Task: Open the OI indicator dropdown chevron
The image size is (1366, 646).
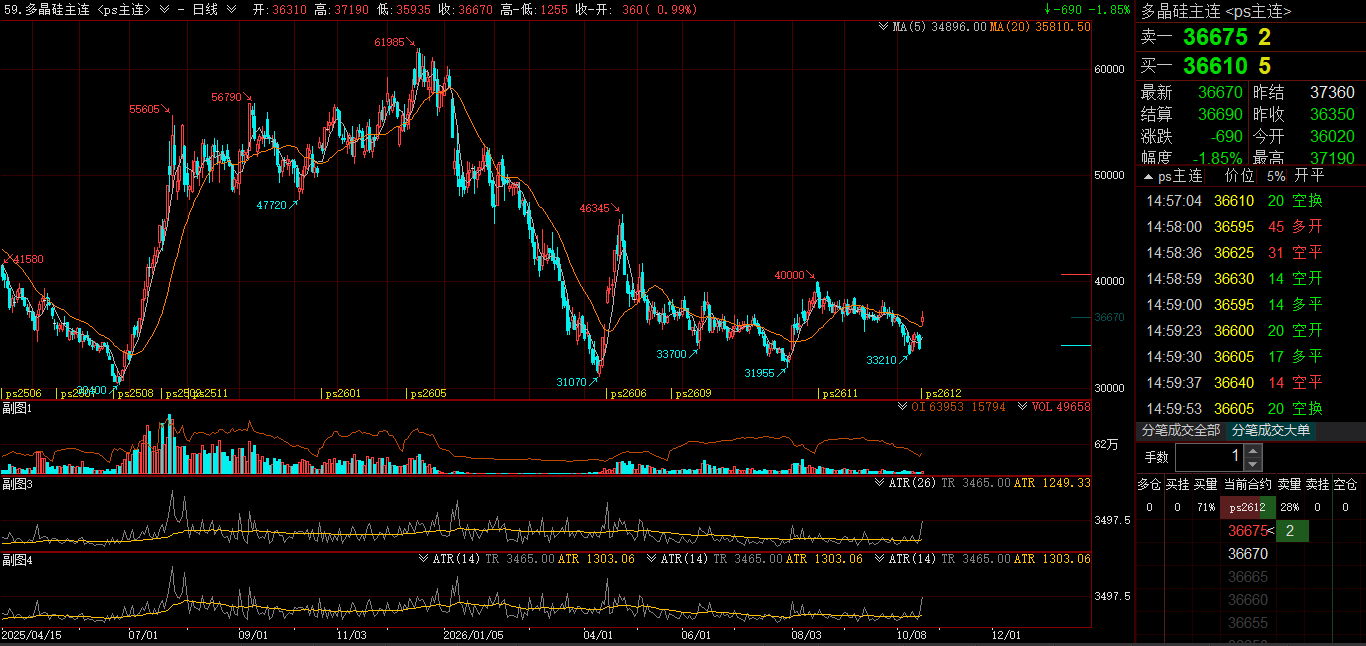Action: coord(902,406)
